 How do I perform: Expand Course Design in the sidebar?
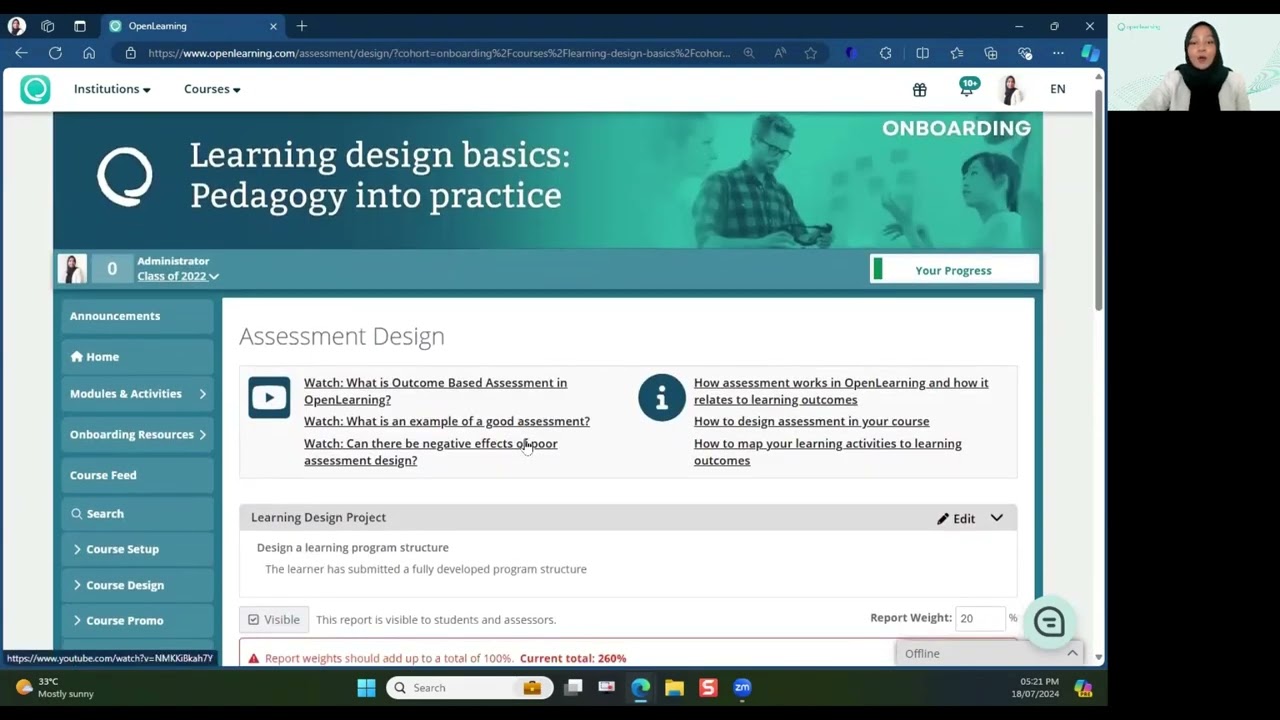pos(138,585)
